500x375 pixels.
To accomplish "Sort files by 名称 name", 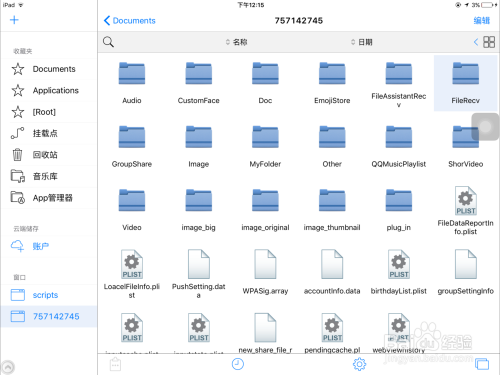I will point(236,42).
